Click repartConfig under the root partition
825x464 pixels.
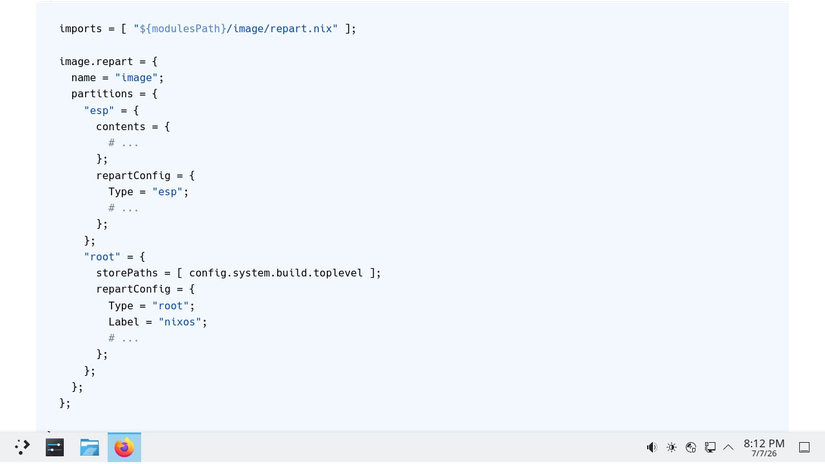[x=133, y=289]
